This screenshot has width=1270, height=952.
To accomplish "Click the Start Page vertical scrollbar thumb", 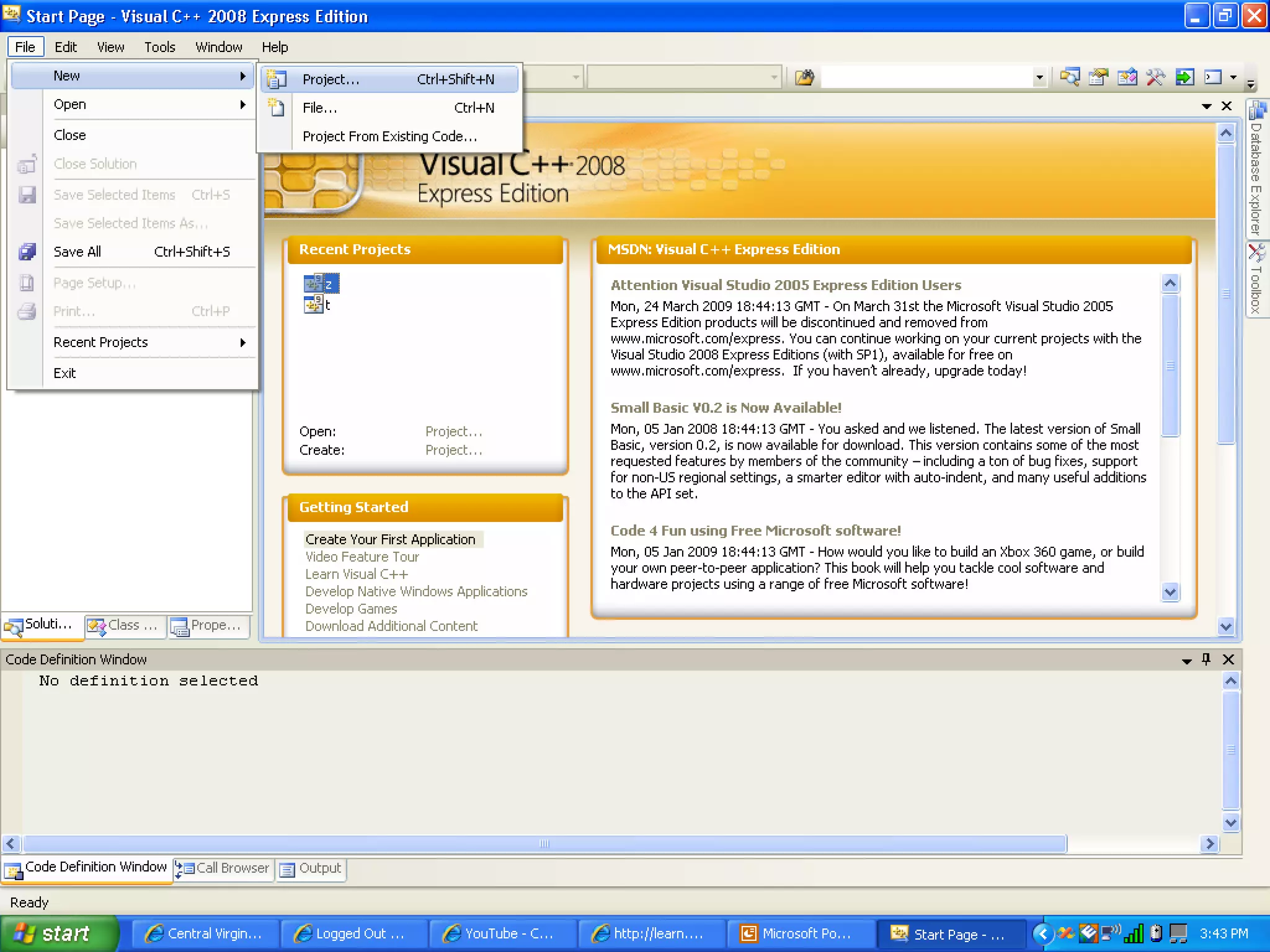I will pos(1226,294).
